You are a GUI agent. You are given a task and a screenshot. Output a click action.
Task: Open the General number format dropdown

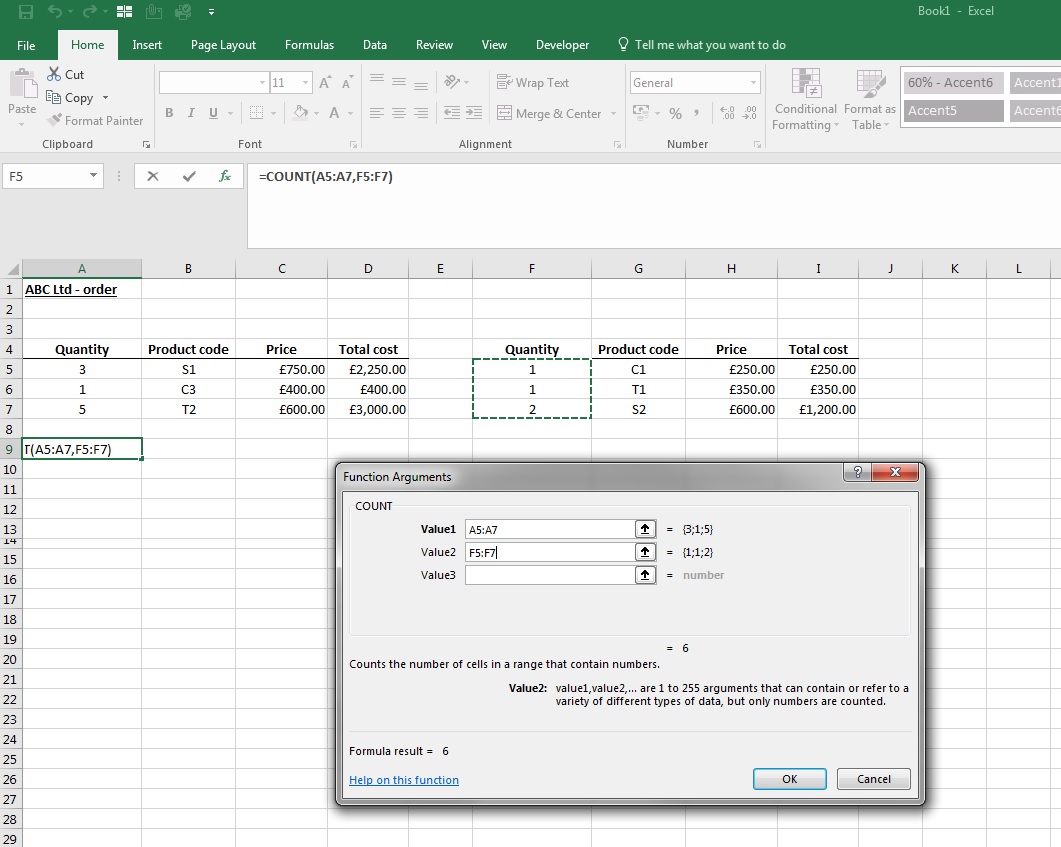[x=752, y=83]
